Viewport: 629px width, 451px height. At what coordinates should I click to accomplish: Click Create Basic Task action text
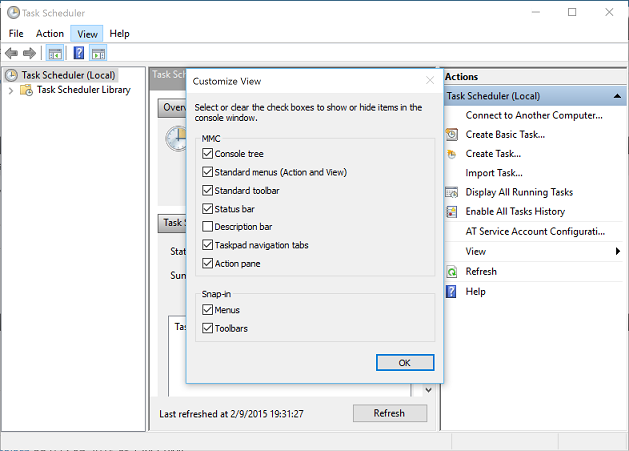click(x=505, y=134)
